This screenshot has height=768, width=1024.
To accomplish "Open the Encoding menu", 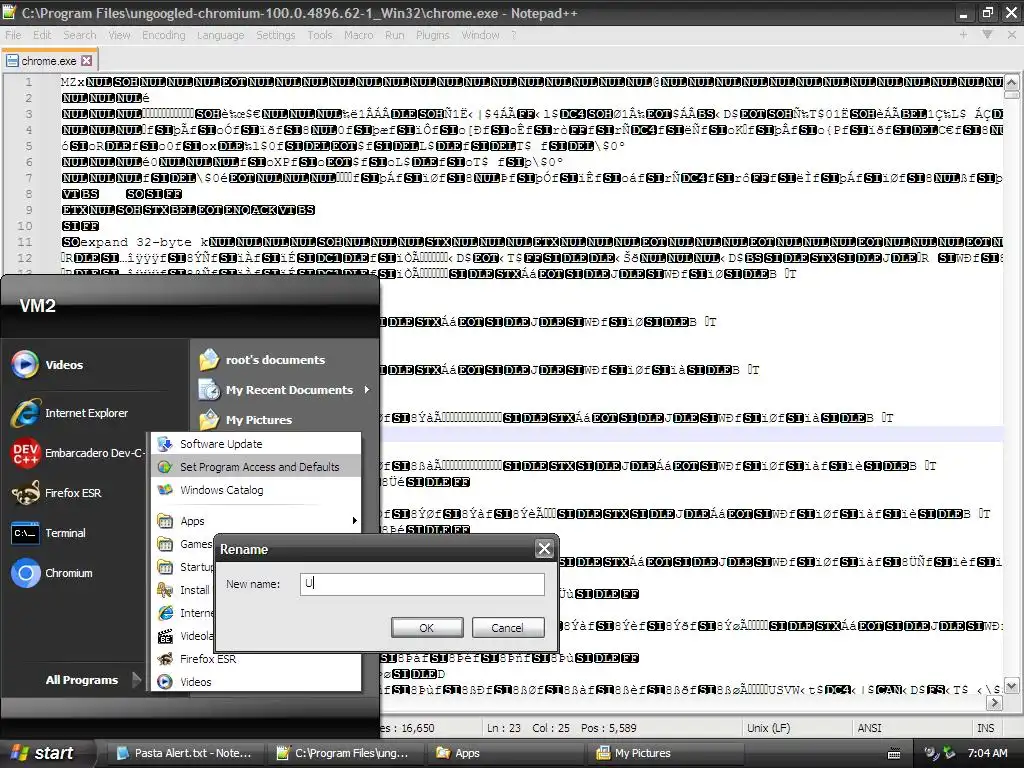I will (163, 35).
